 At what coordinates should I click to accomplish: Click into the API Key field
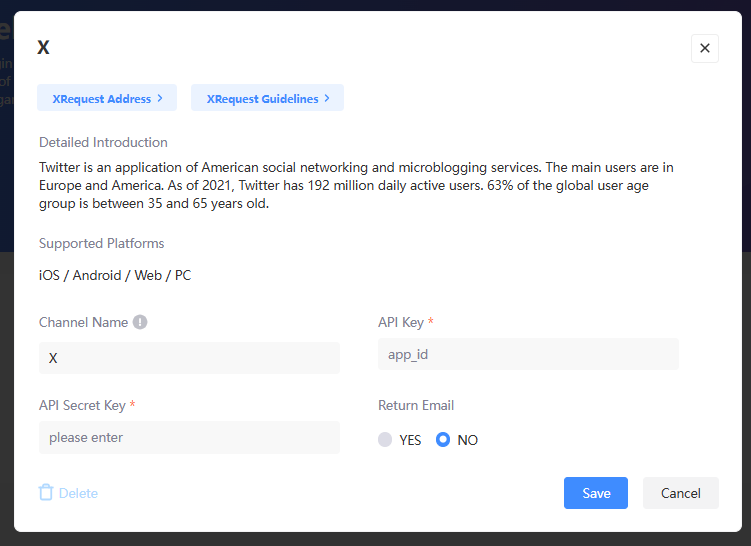(528, 354)
